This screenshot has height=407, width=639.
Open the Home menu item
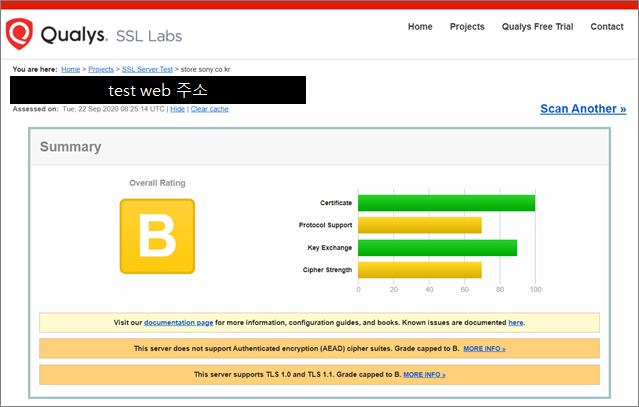420,27
